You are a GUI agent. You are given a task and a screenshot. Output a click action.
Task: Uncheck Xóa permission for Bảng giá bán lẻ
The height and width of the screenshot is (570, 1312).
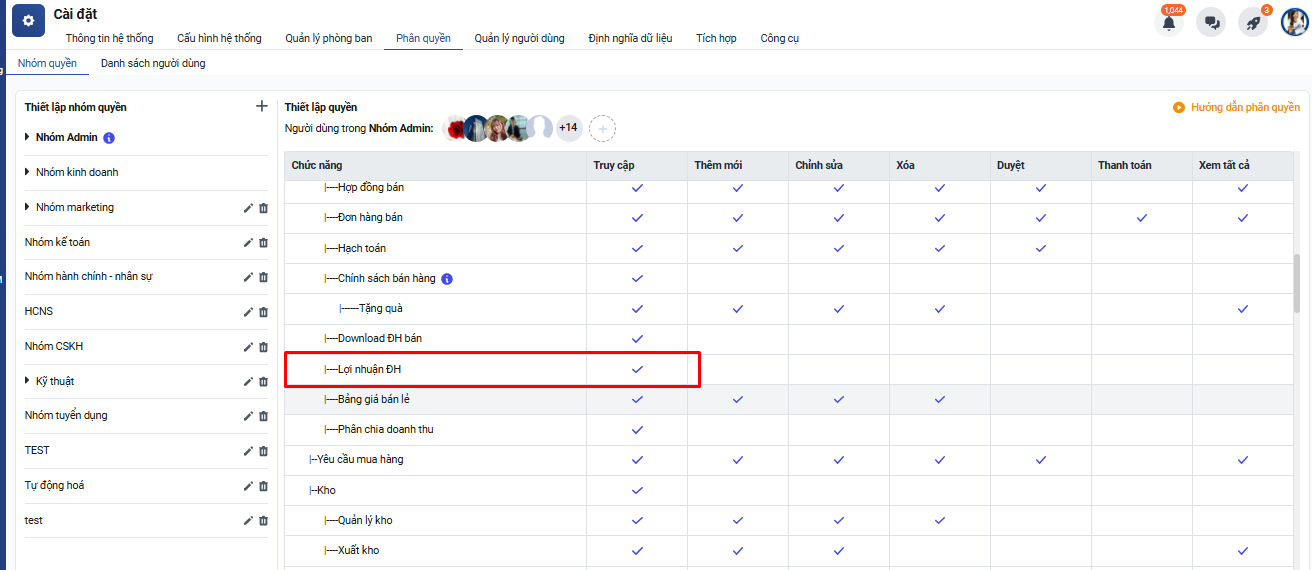tap(940, 399)
